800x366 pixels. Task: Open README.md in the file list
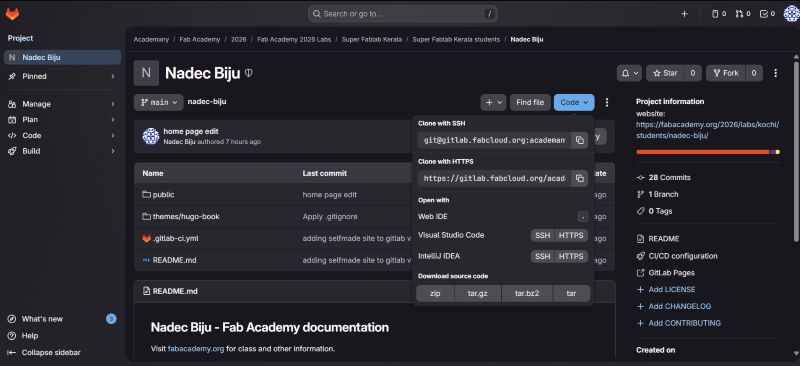(174, 260)
